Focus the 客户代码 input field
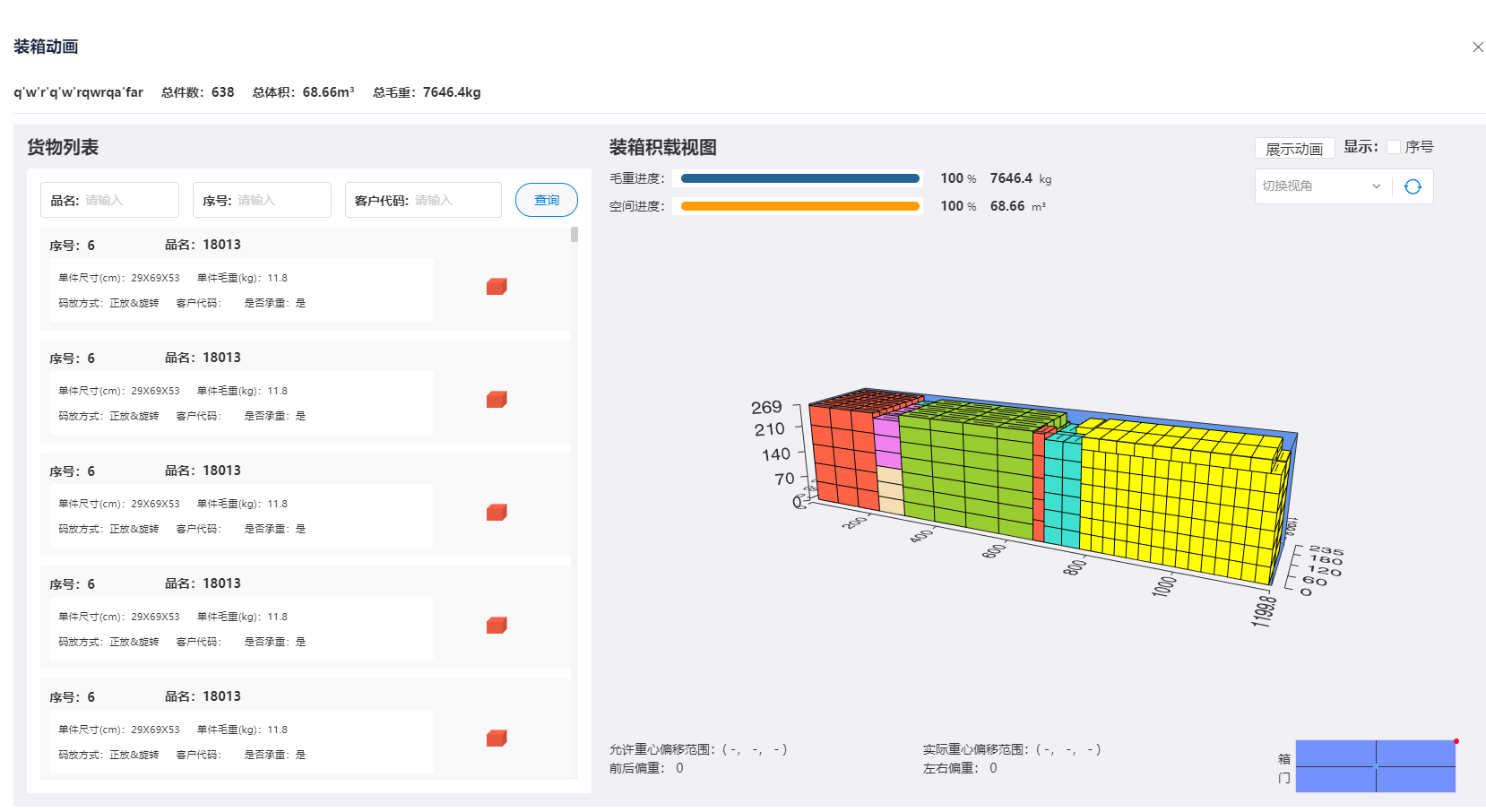This screenshot has height=812, width=1486. [454, 200]
